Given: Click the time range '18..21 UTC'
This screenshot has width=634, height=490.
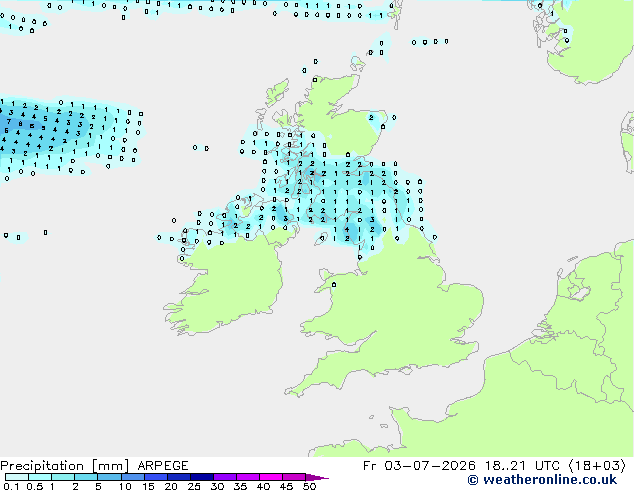Looking at the screenshot, I should click(522, 466).
